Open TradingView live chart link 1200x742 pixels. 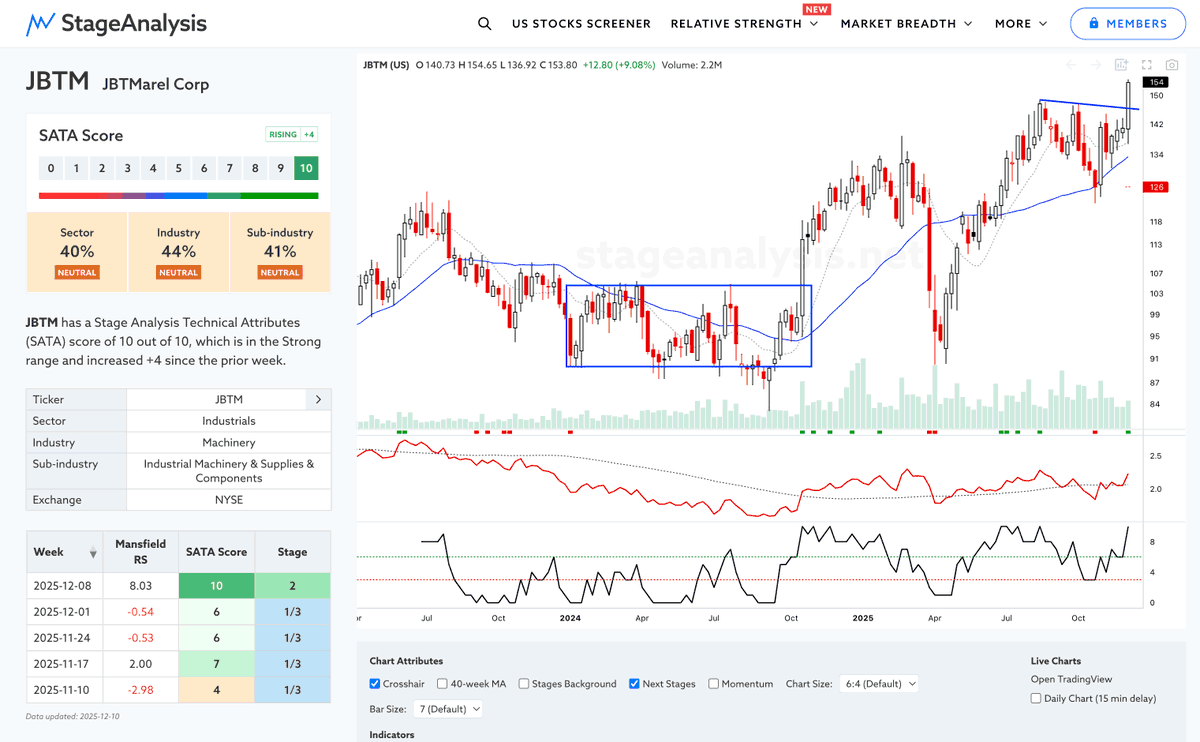click(1071, 679)
